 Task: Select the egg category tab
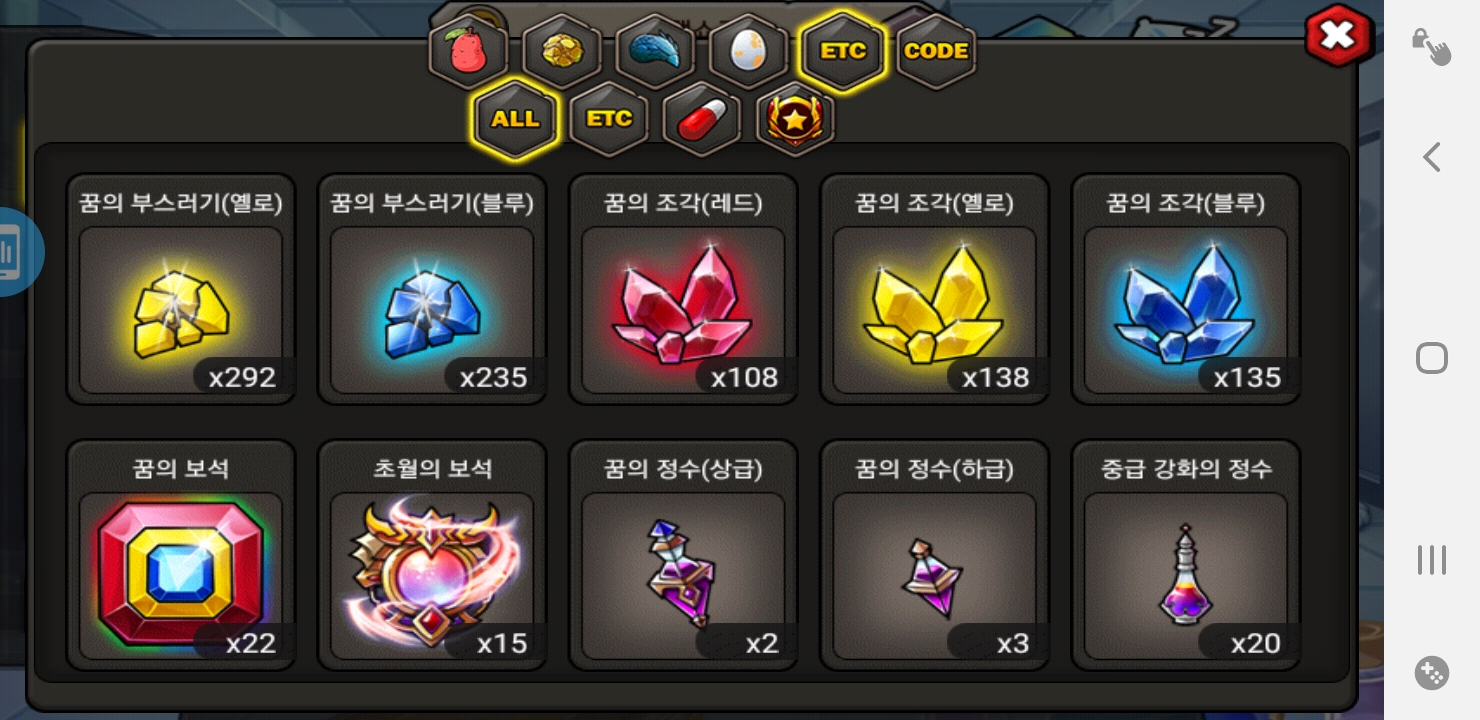point(749,52)
